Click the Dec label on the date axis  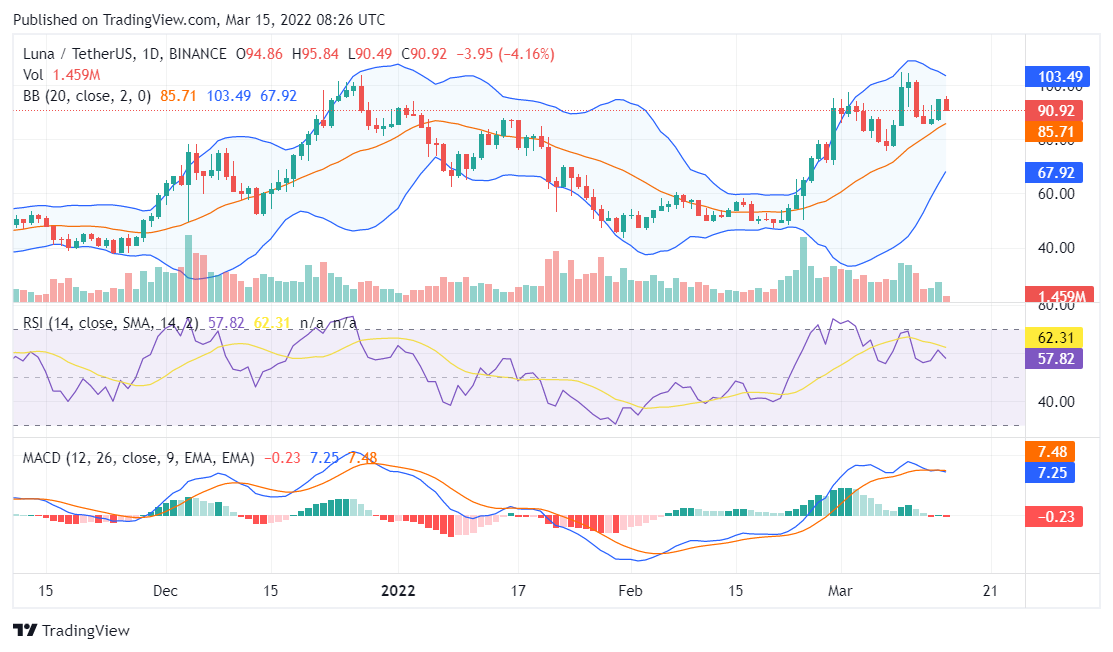[166, 590]
